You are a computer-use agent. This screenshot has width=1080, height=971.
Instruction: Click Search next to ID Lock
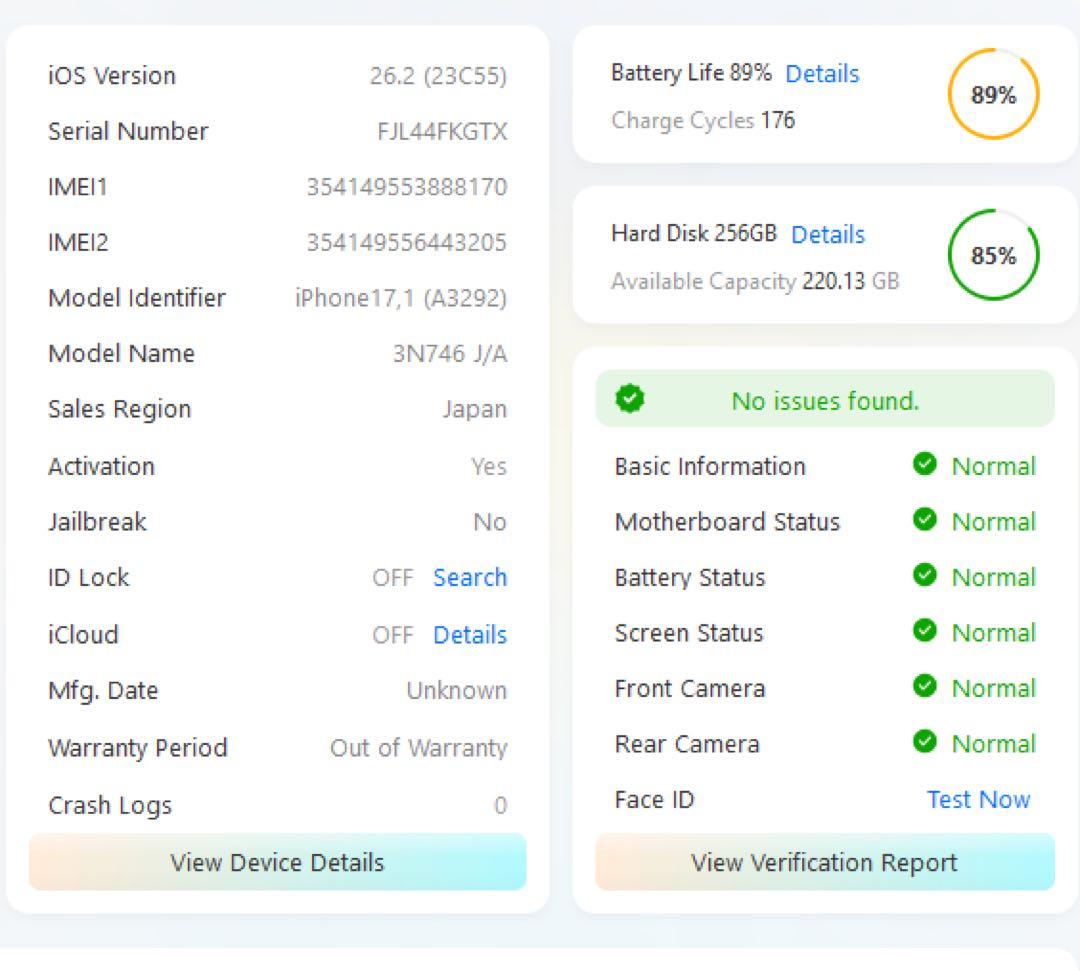[x=470, y=577]
